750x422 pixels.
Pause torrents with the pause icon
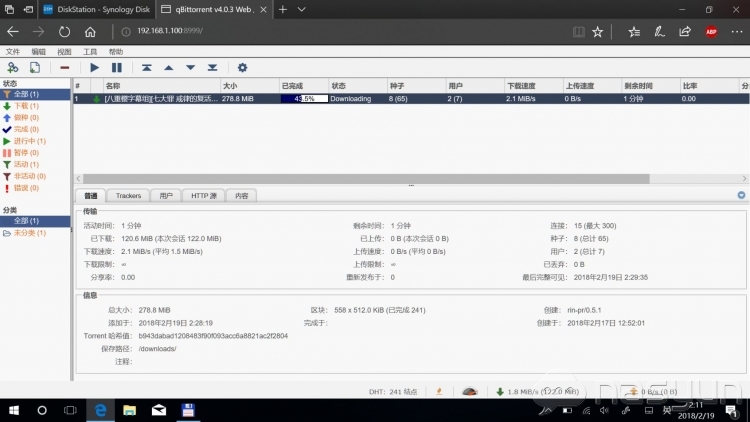pos(116,67)
